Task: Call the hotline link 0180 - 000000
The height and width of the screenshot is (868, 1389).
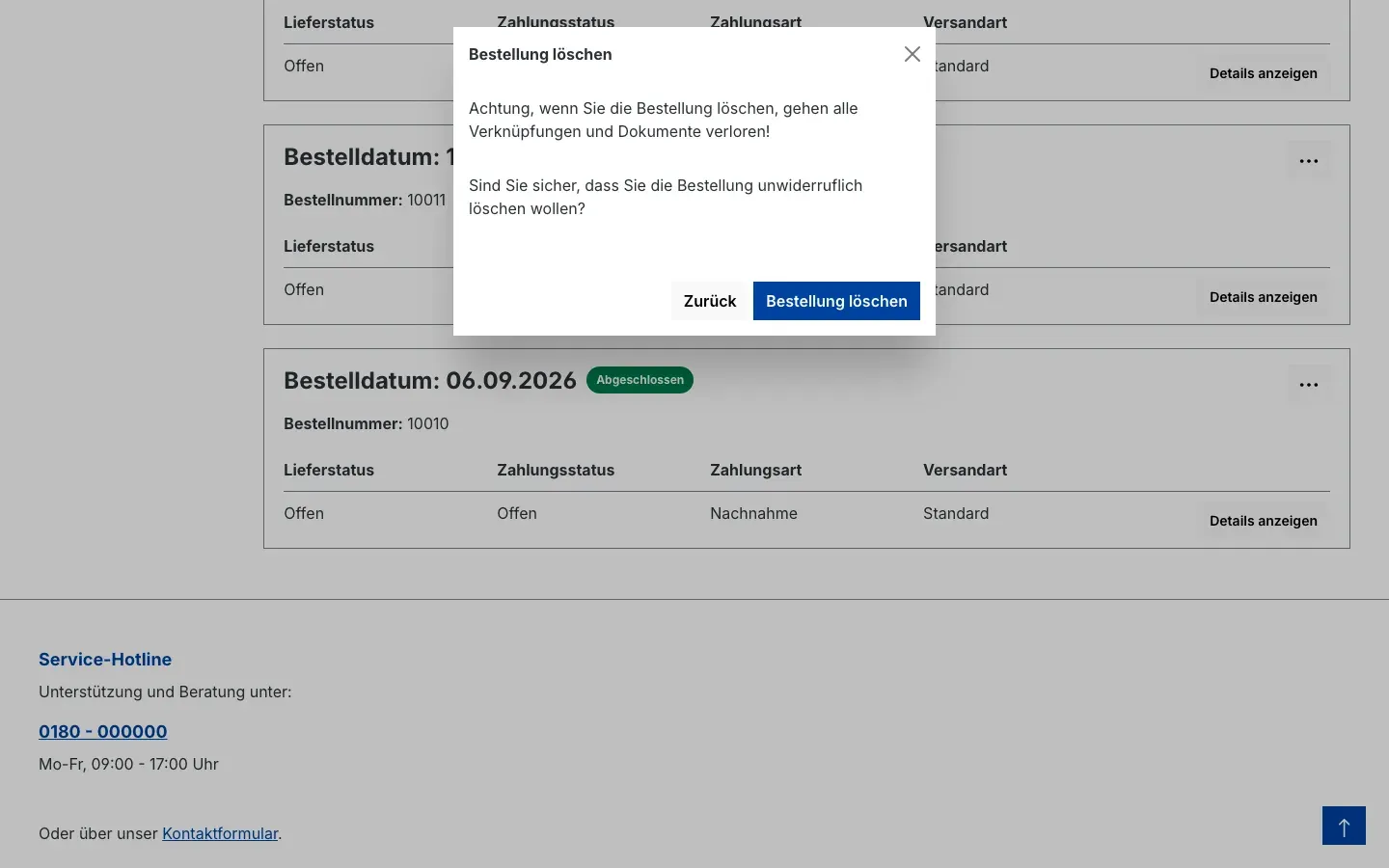Action: (103, 732)
